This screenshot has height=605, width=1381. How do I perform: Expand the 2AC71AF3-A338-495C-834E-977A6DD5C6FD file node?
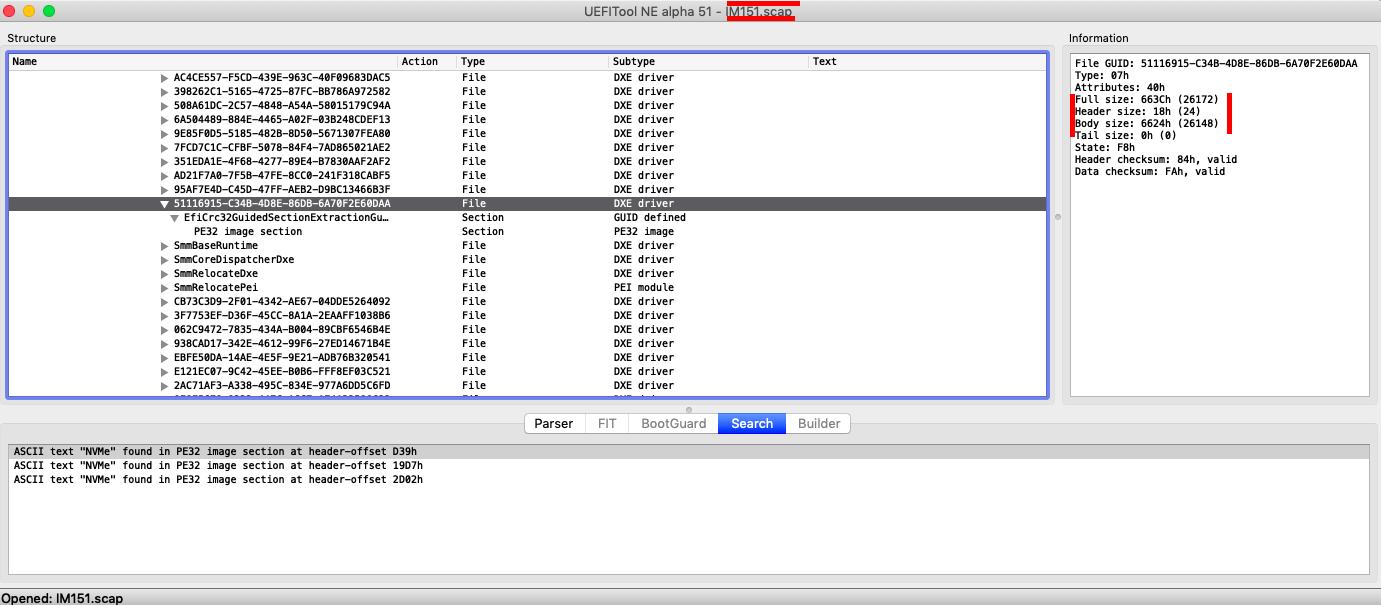point(165,385)
